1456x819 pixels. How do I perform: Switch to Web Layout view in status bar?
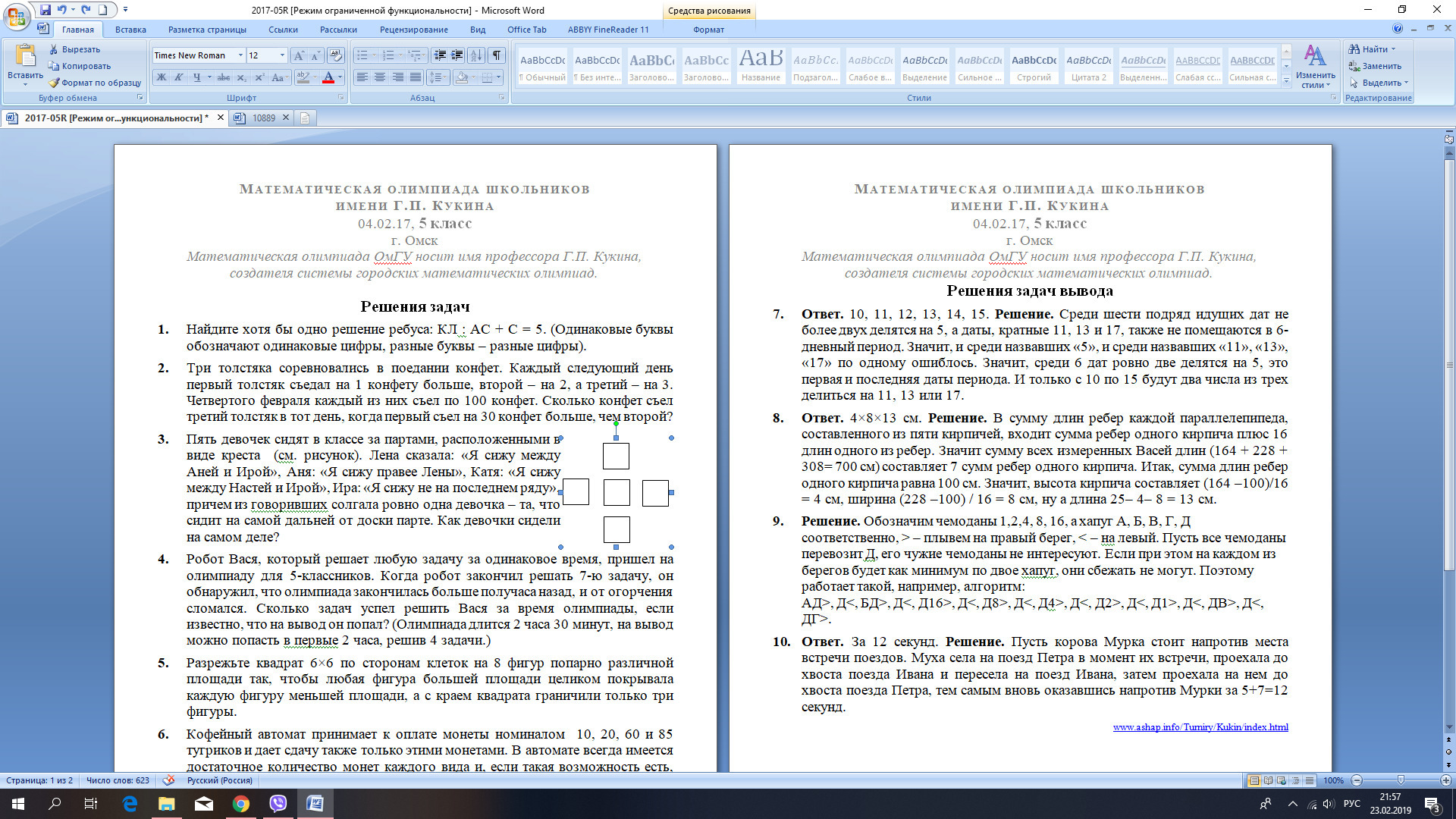[x=1282, y=780]
